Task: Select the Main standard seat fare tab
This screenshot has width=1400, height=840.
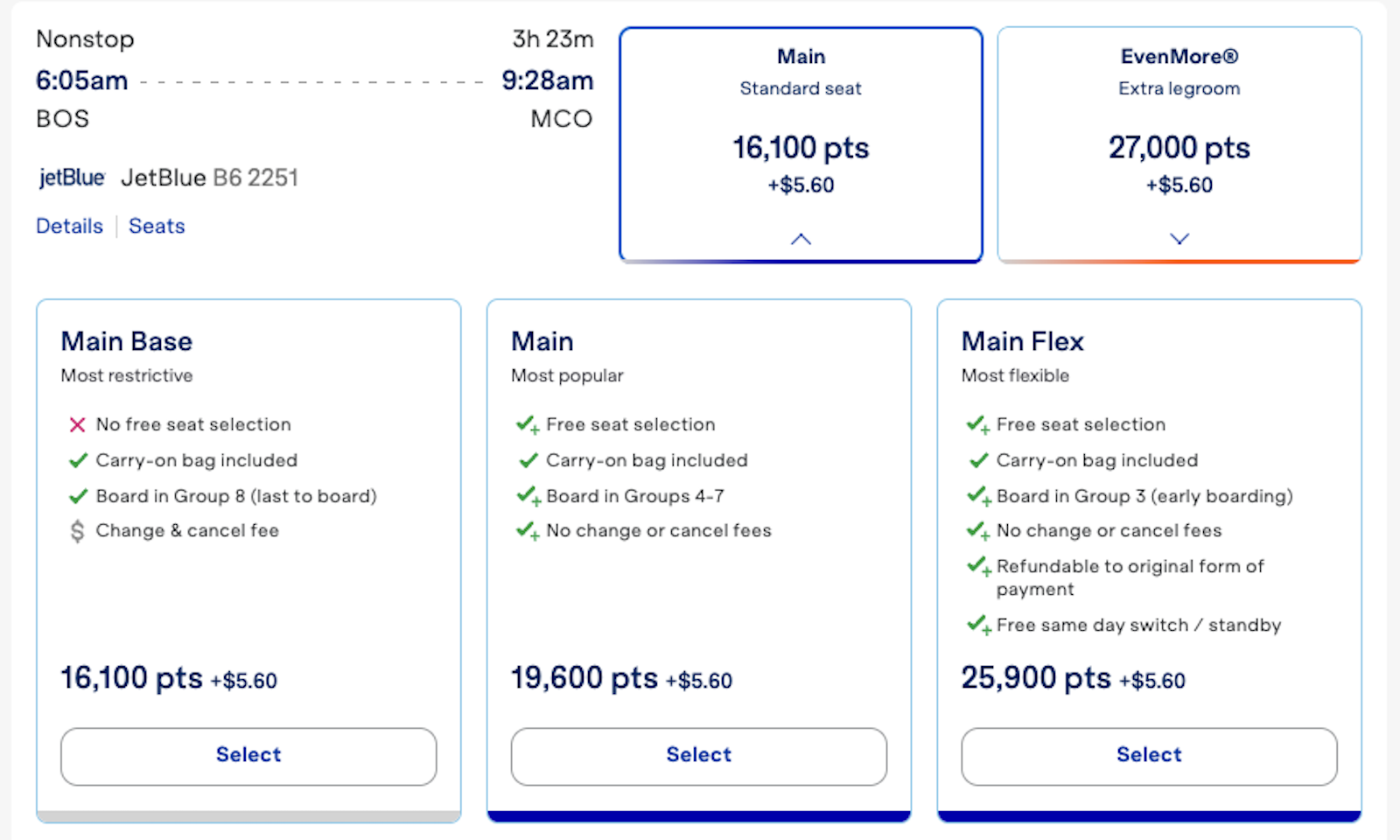Action: coord(801,144)
